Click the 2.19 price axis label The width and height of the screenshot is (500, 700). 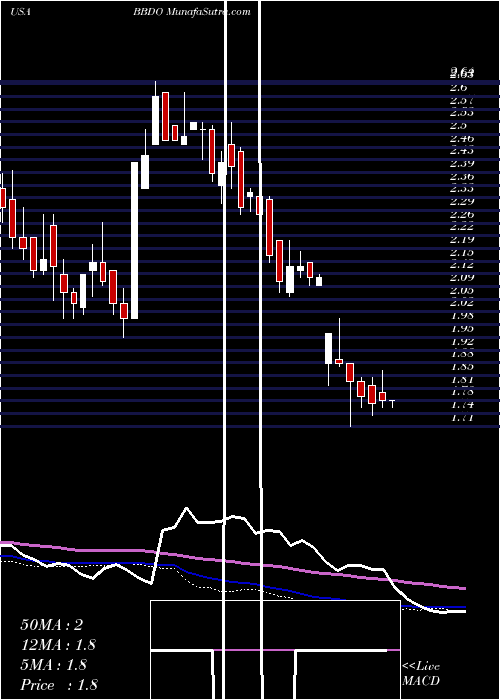pos(462,240)
